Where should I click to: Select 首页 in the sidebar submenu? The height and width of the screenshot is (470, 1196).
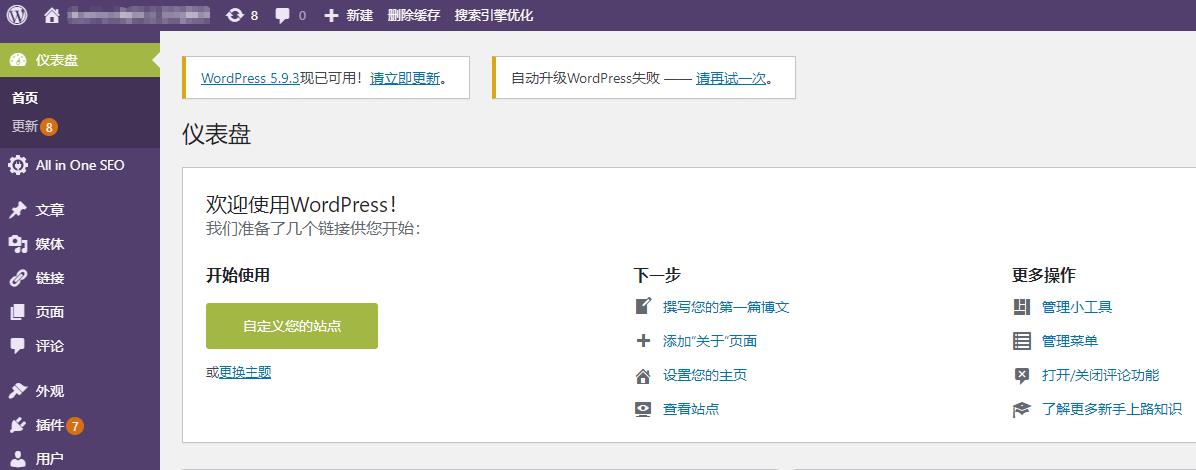pos(25,98)
